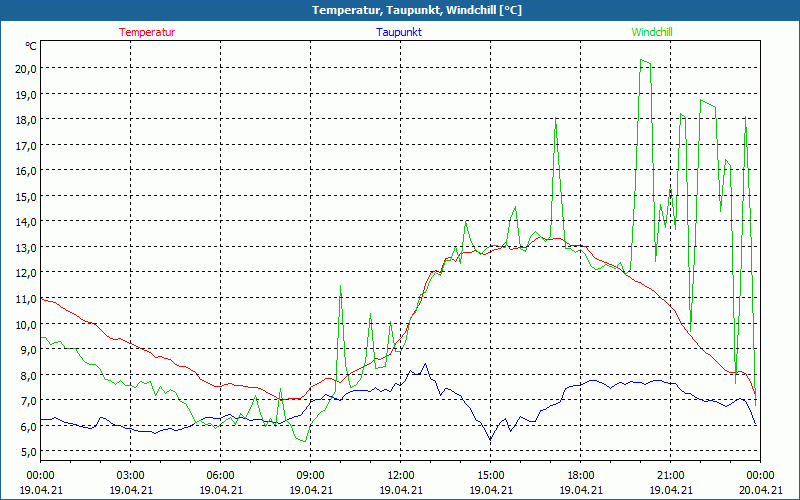Click the 10,0 label on the y-axis
The width and height of the screenshot is (800, 500).
click(x=25, y=324)
